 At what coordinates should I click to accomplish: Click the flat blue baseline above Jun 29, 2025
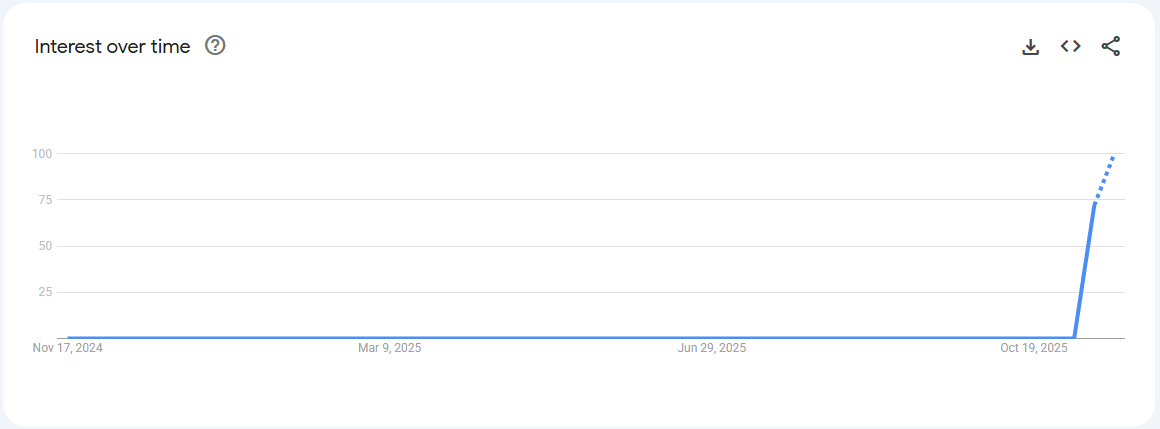coord(712,338)
